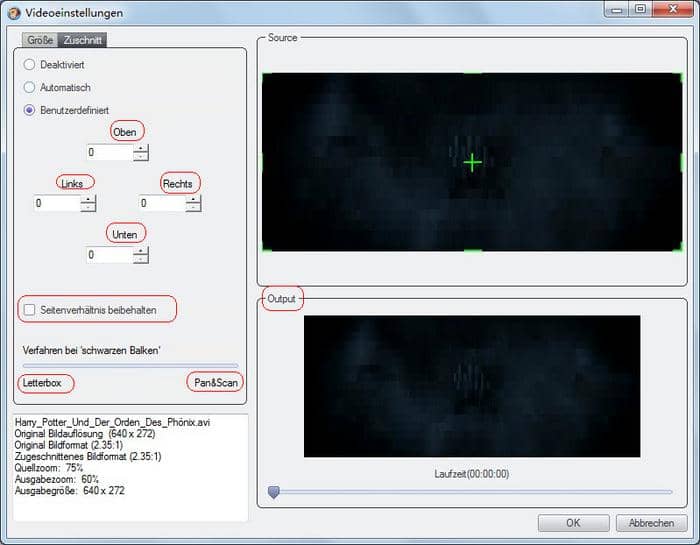Minimize the Videoeinstellungen window

click(x=617, y=9)
